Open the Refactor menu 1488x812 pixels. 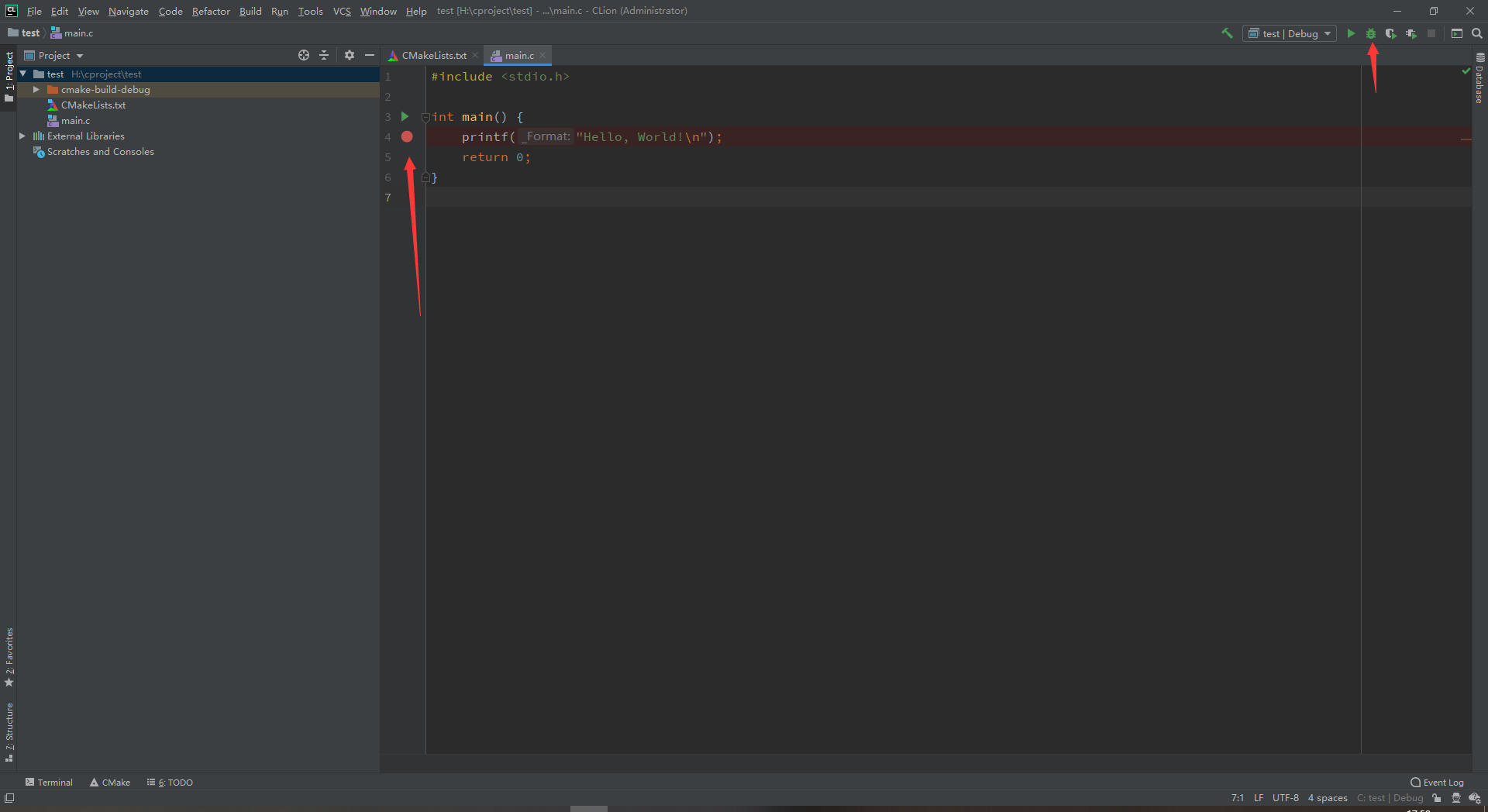coord(211,11)
